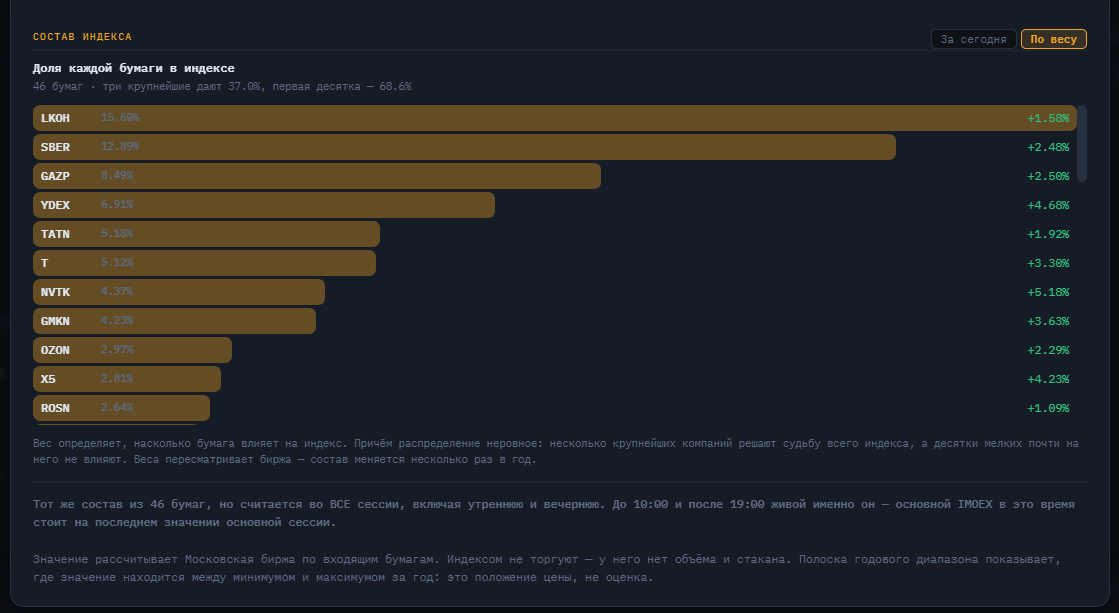Click the «46 бумаг · три крупнейшие» subtitle
Screen dimensions: 1119x613
(x=222, y=86)
